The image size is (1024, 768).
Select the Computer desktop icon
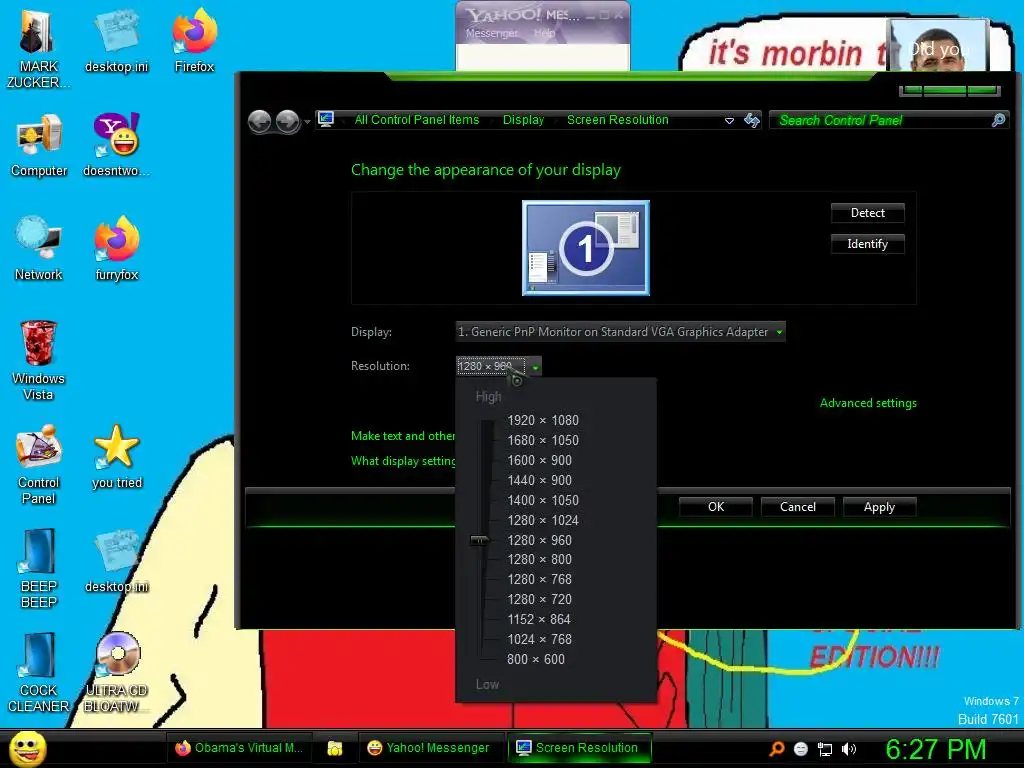click(x=39, y=145)
